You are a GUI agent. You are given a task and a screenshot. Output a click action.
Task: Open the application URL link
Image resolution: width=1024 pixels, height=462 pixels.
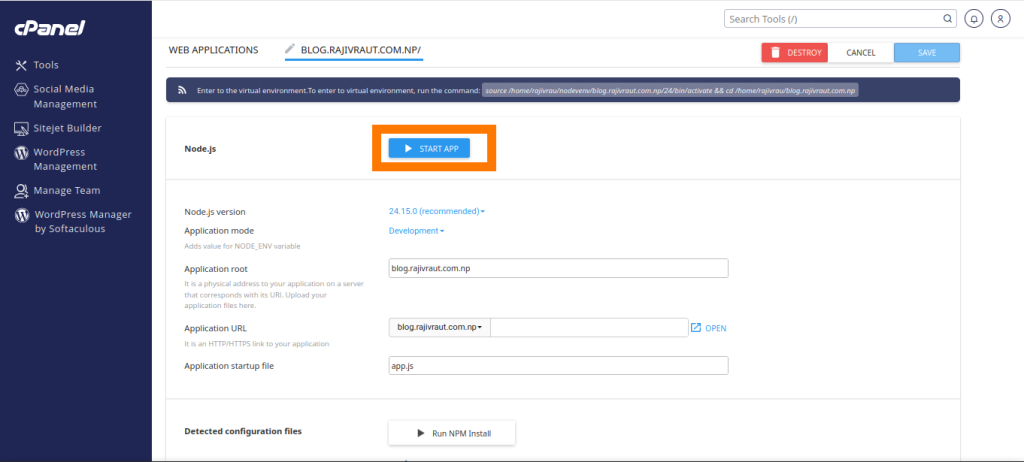pos(709,328)
